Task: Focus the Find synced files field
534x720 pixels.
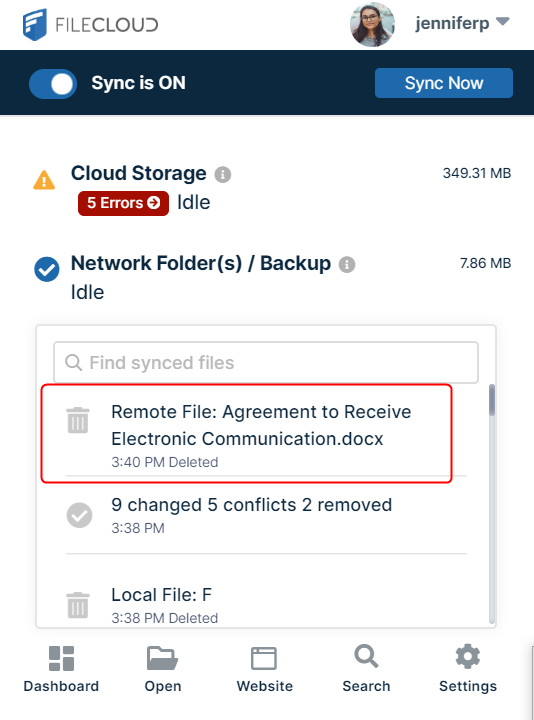Action: (x=266, y=362)
